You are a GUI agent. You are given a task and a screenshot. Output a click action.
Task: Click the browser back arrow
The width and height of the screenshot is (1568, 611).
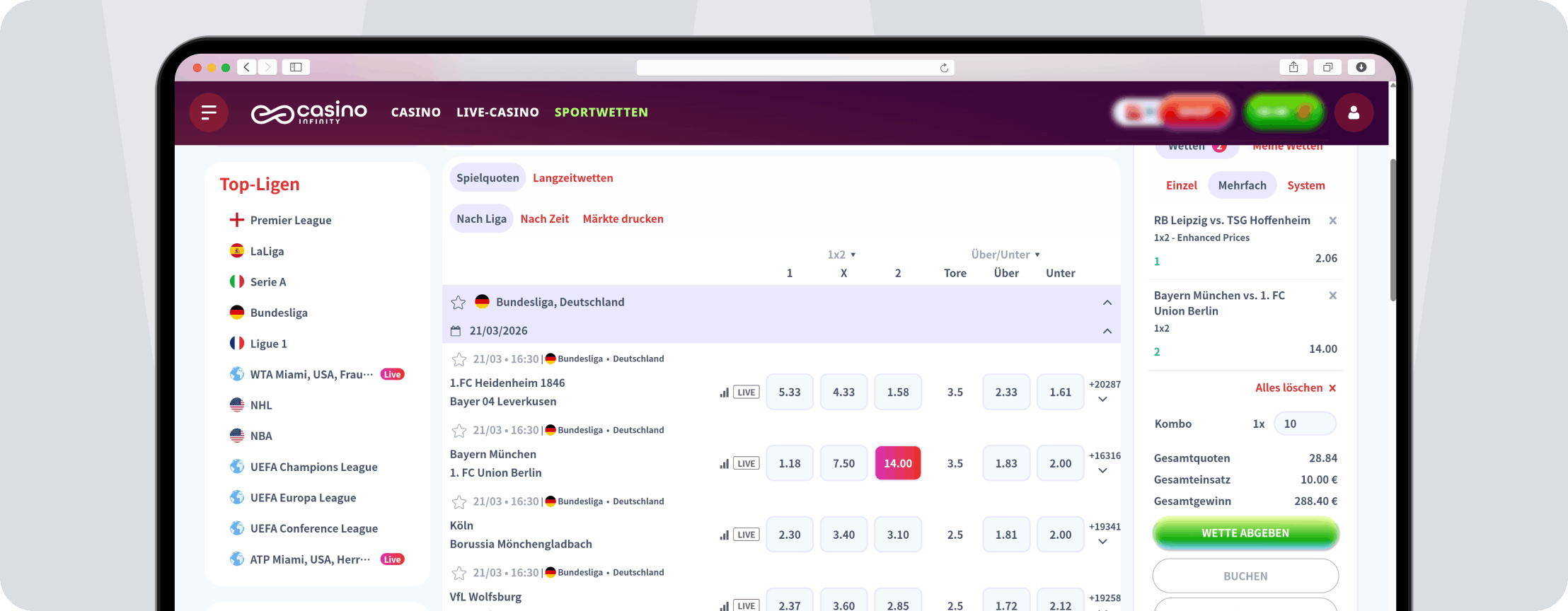tap(246, 67)
